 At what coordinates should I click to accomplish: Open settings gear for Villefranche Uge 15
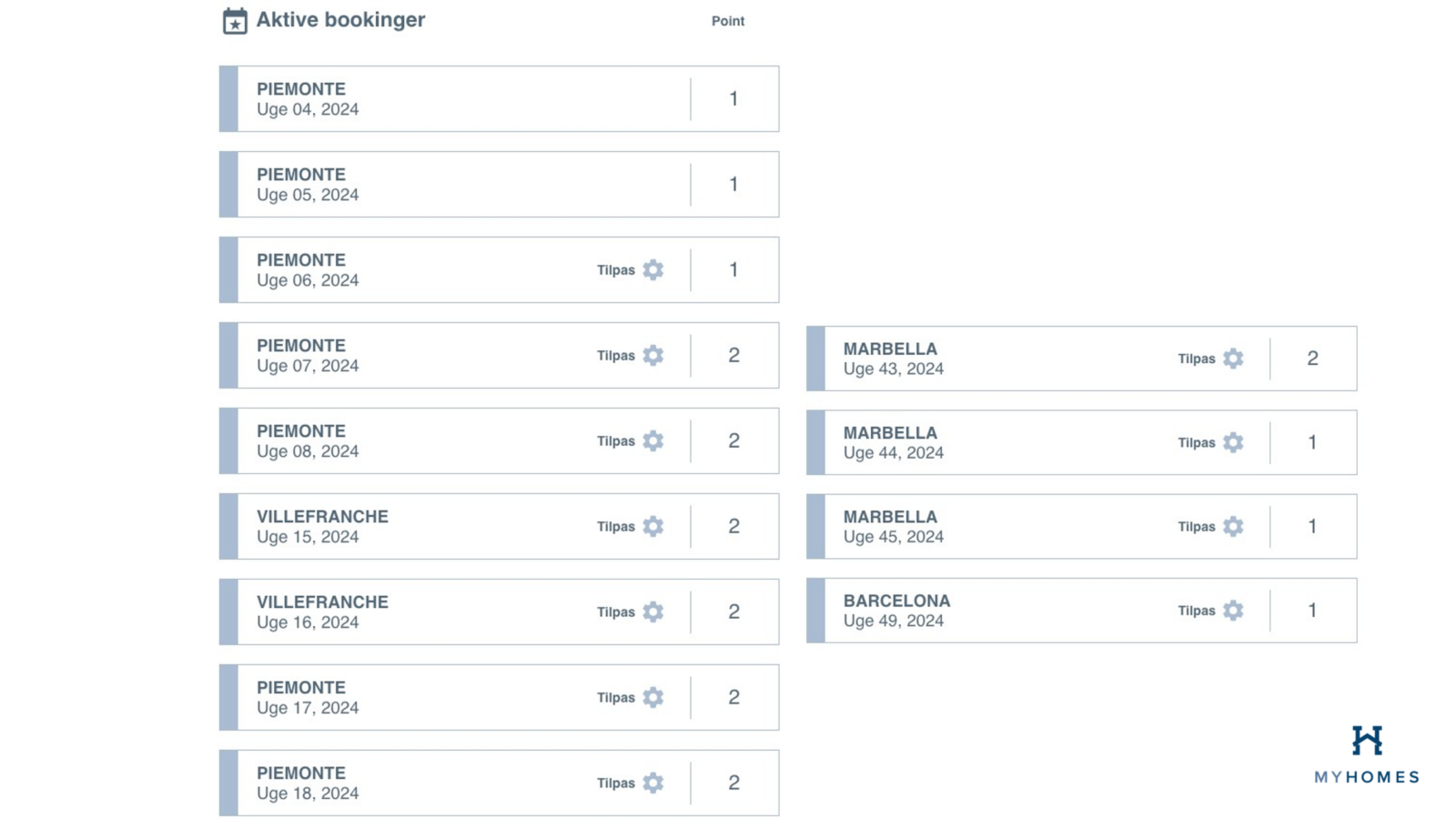[x=653, y=527]
